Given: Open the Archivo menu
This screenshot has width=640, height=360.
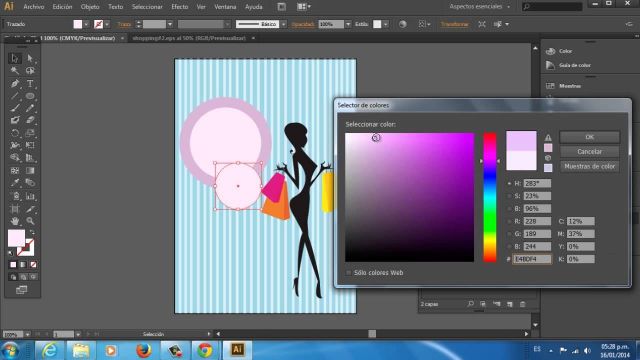Looking at the screenshot, I should pyautogui.click(x=33, y=7).
